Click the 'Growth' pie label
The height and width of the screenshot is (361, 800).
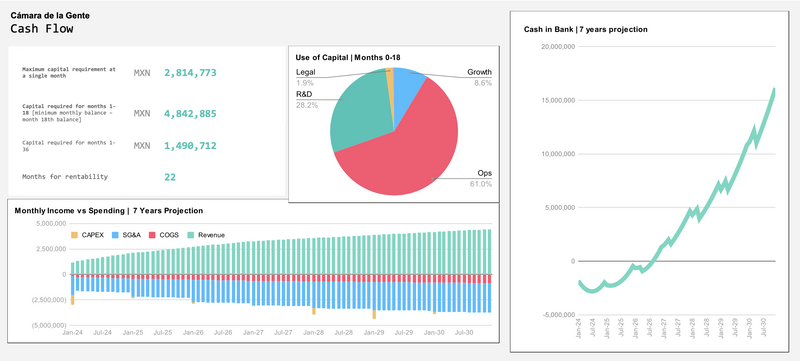480,72
